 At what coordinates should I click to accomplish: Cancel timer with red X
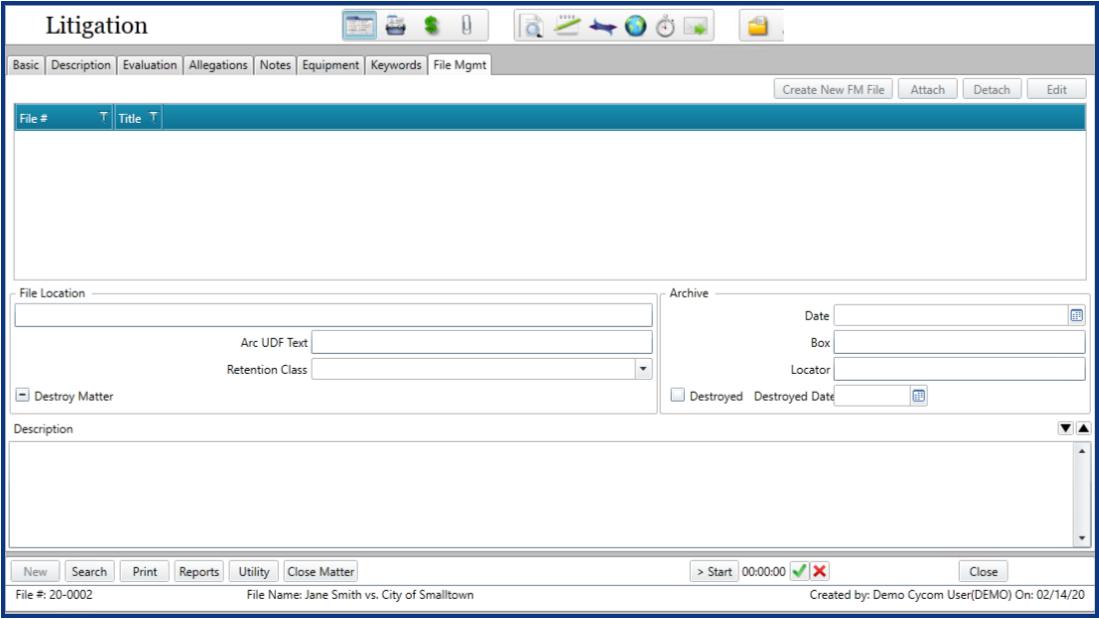pyautogui.click(x=819, y=571)
